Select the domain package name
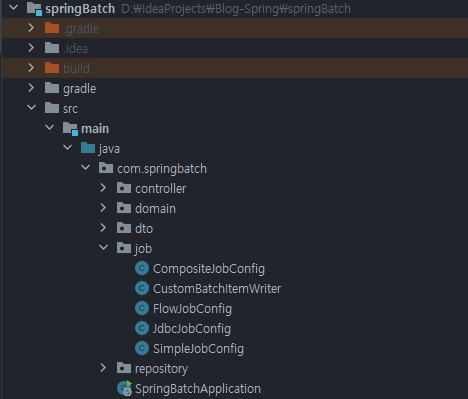Viewport: 468px width, 399px height. (155, 209)
